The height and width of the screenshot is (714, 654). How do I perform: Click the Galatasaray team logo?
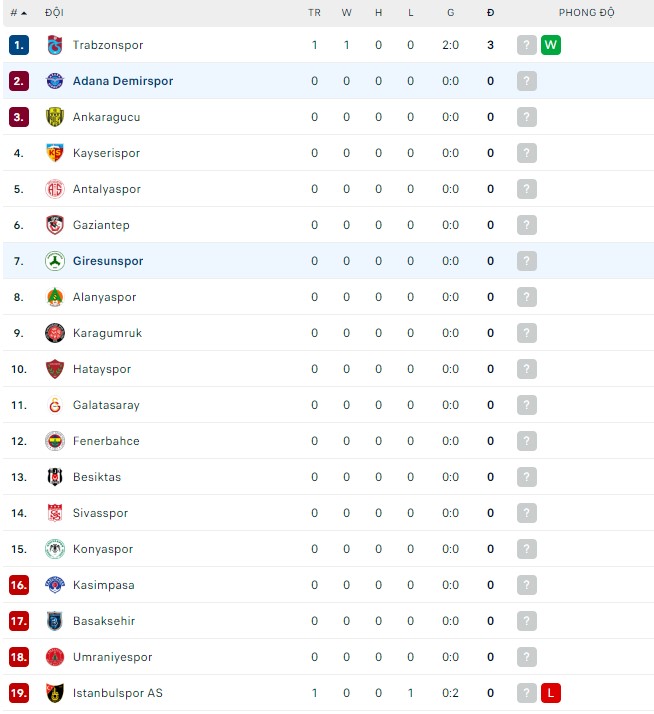tap(54, 405)
